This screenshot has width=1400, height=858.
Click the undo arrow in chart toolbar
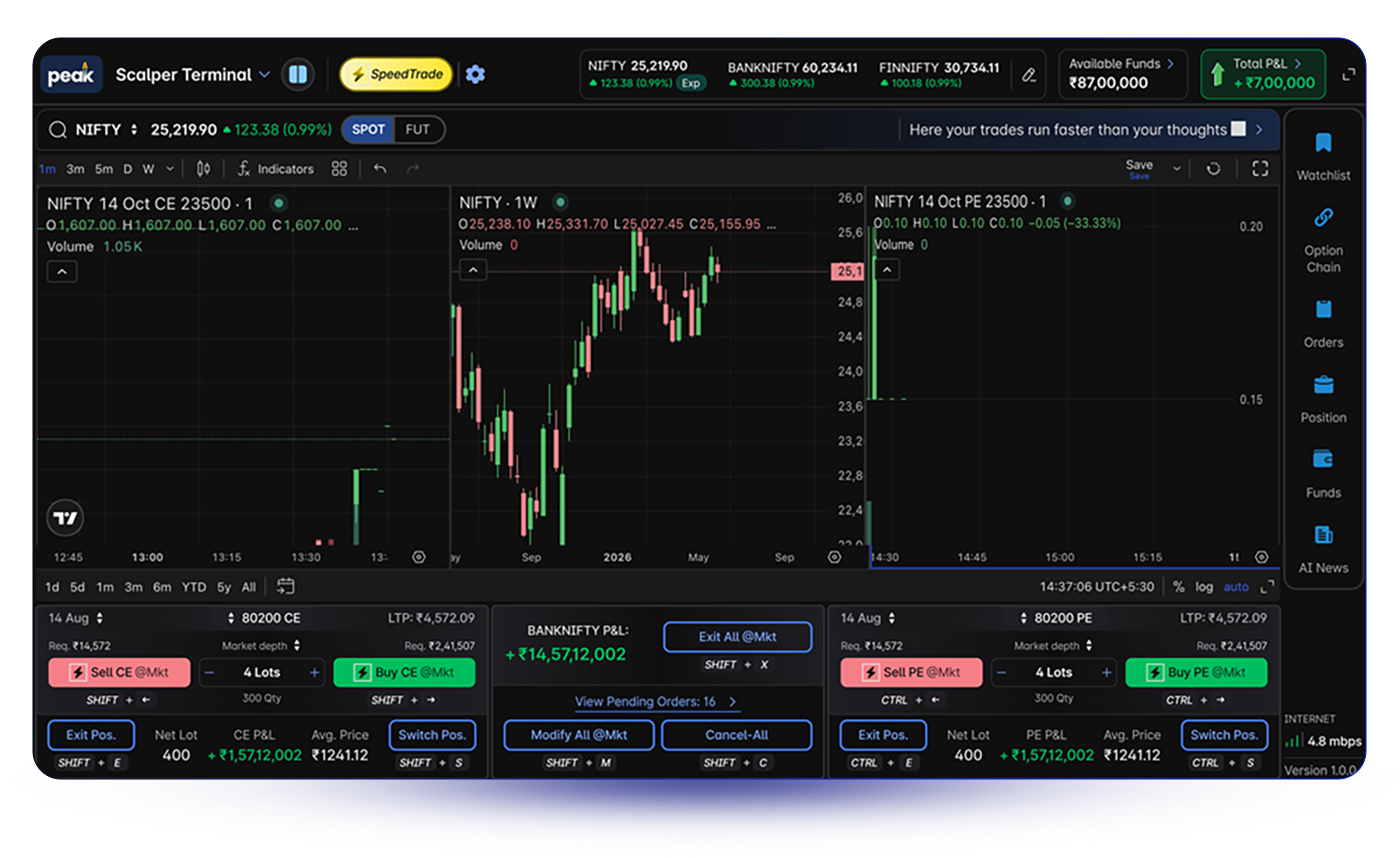click(x=380, y=169)
